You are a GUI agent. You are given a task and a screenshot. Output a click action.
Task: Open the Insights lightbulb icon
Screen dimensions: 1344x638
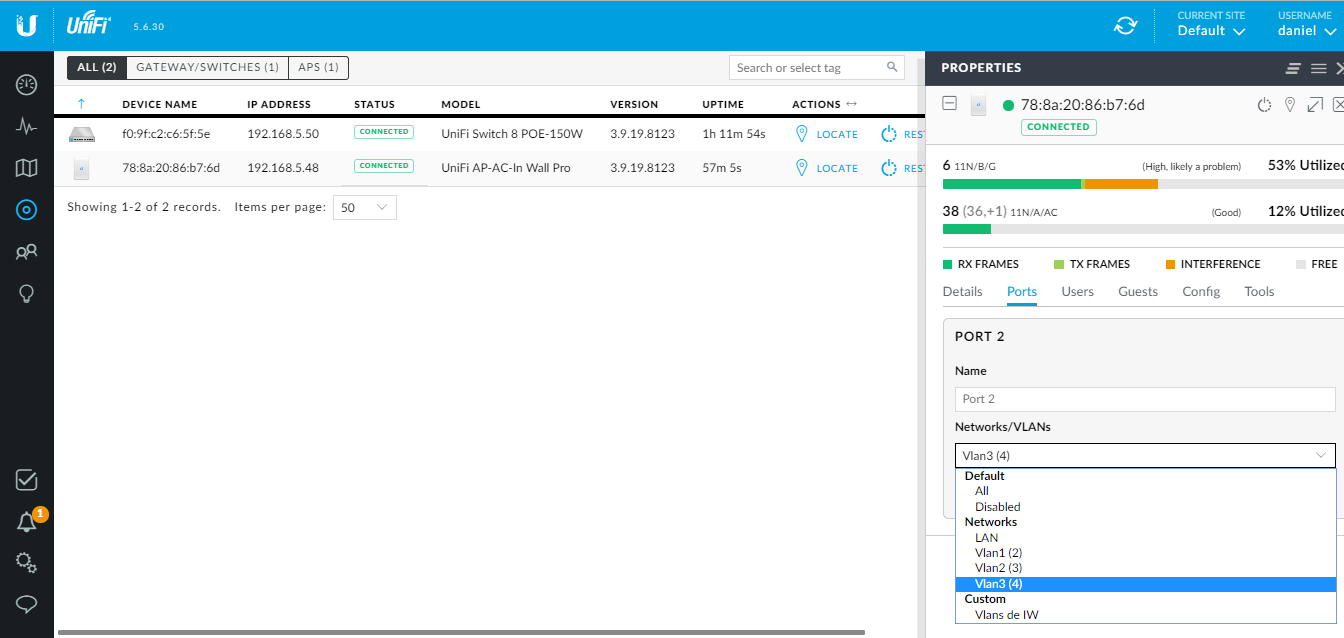tap(27, 294)
